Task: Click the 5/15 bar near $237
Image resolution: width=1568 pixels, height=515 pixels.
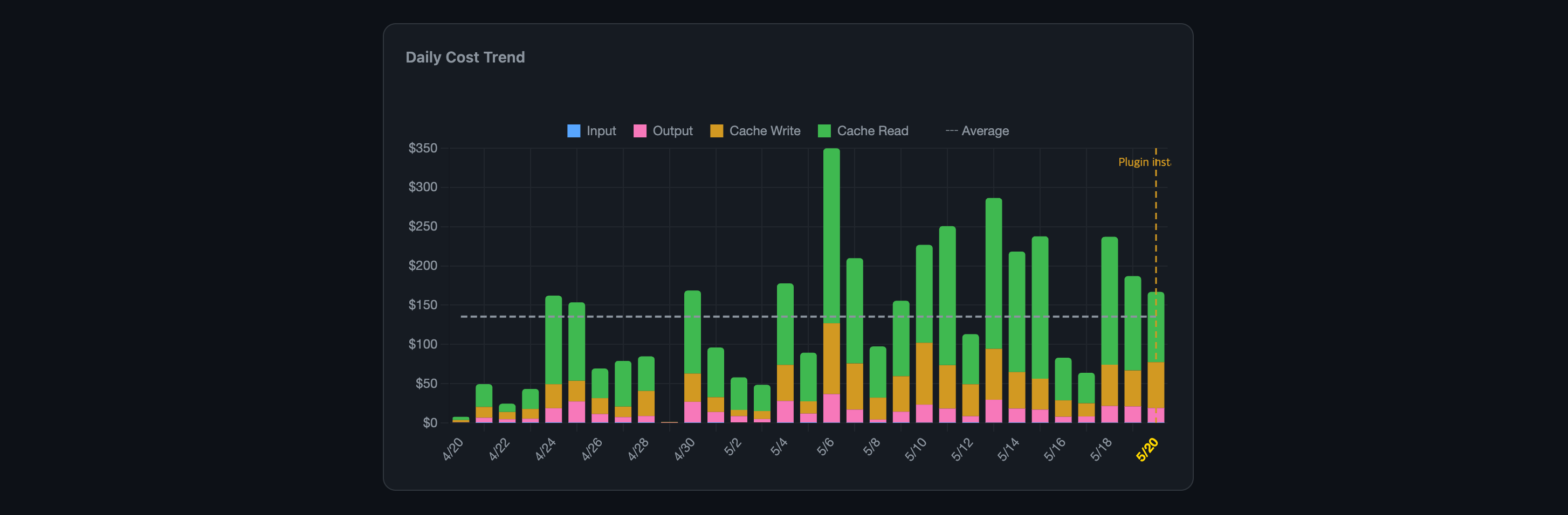Action: pos(1040,330)
